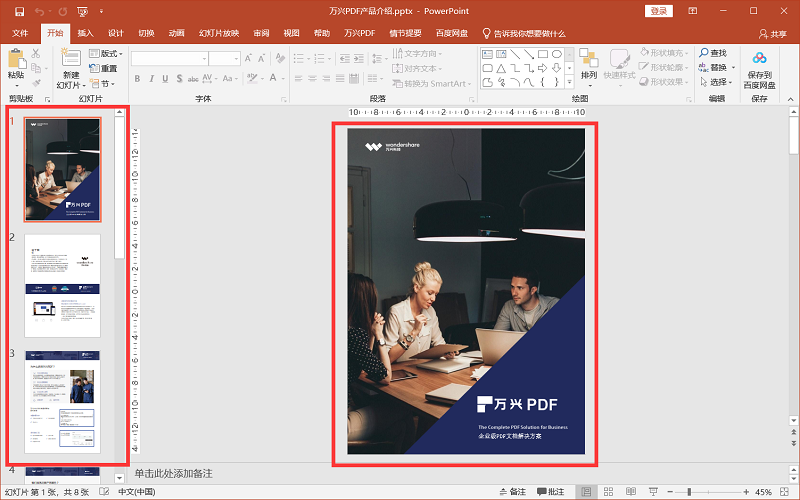Click the Share (共享) button
The width and height of the screenshot is (800, 500).
click(x=771, y=33)
